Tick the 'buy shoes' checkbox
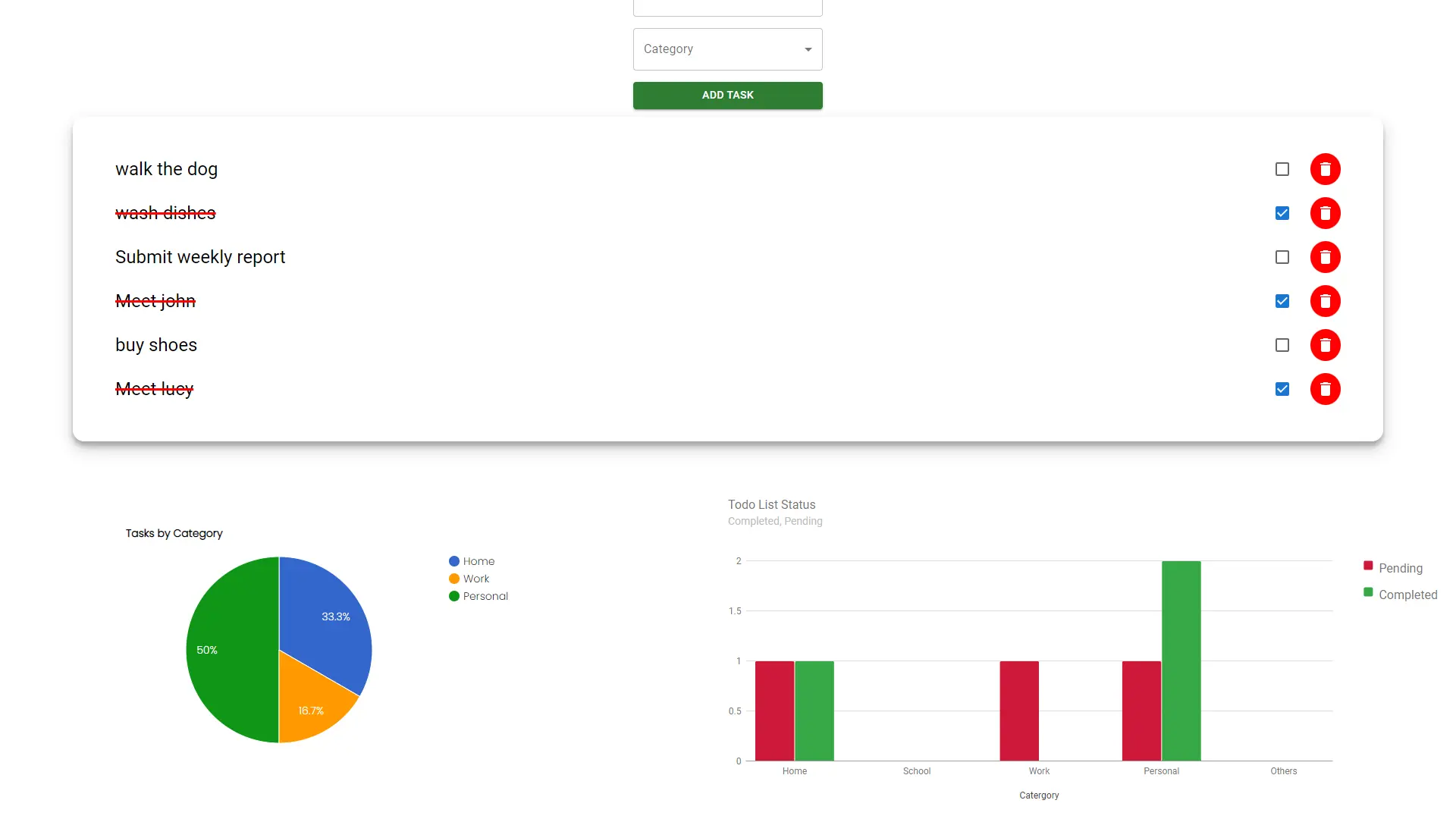The width and height of the screenshot is (1456, 819). pos(1282,345)
